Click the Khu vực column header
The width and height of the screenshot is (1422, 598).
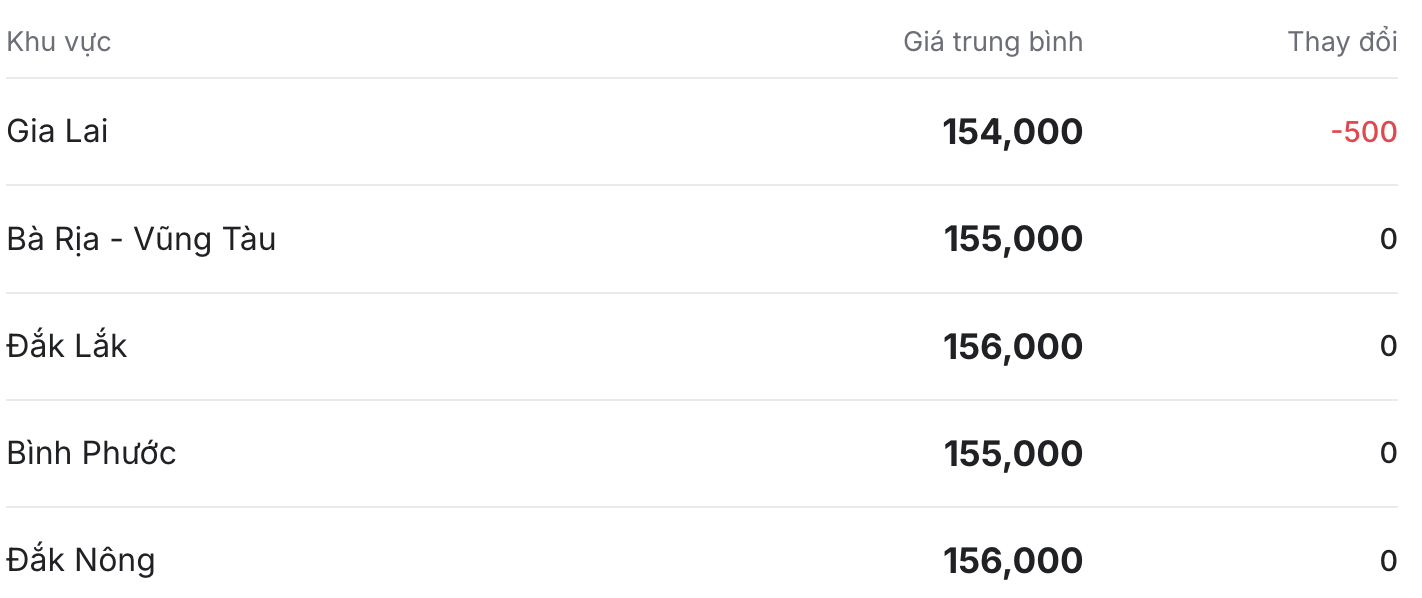[x=59, y=42]
